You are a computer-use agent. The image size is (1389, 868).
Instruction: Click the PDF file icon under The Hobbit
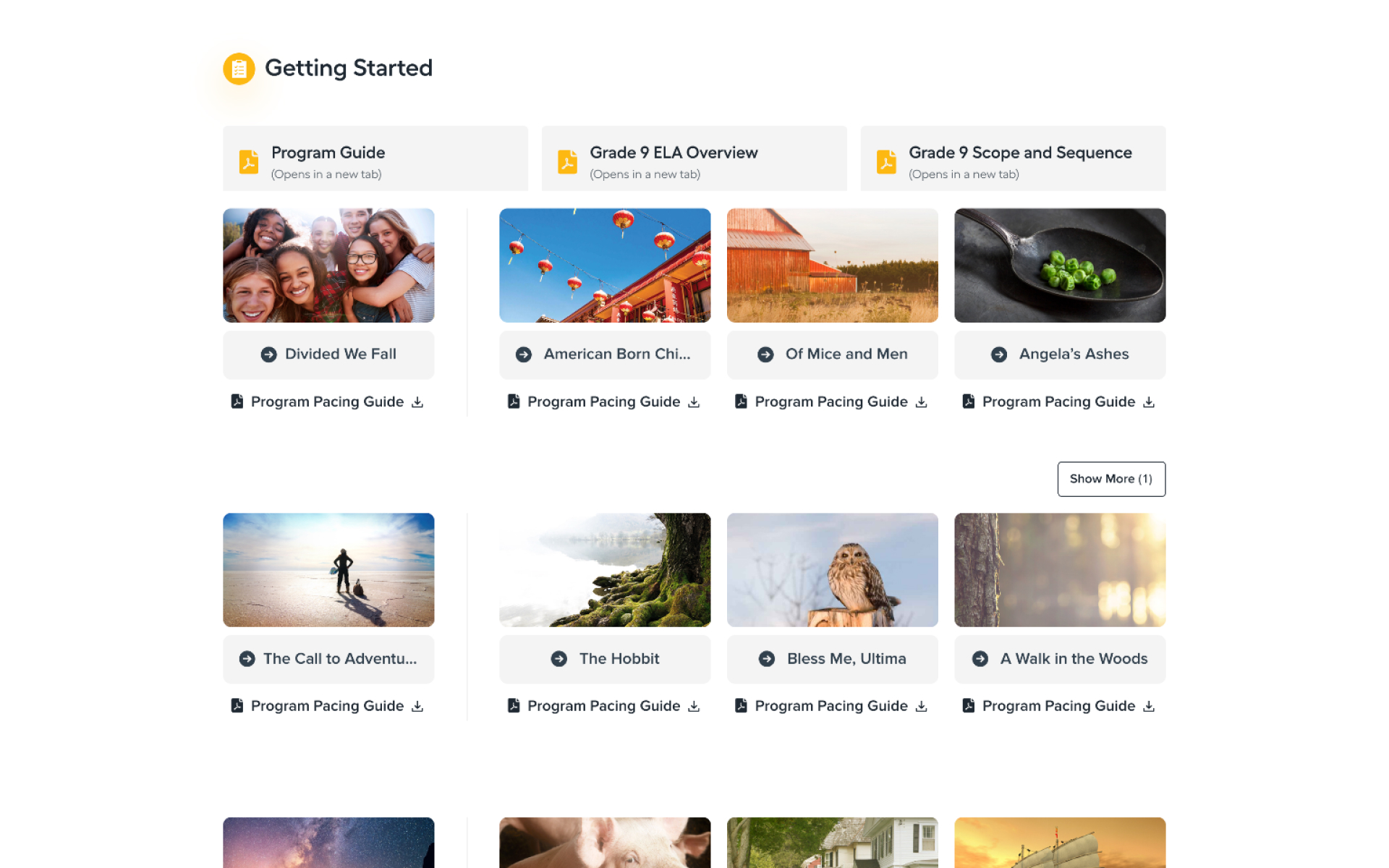(x=514, y=706)
